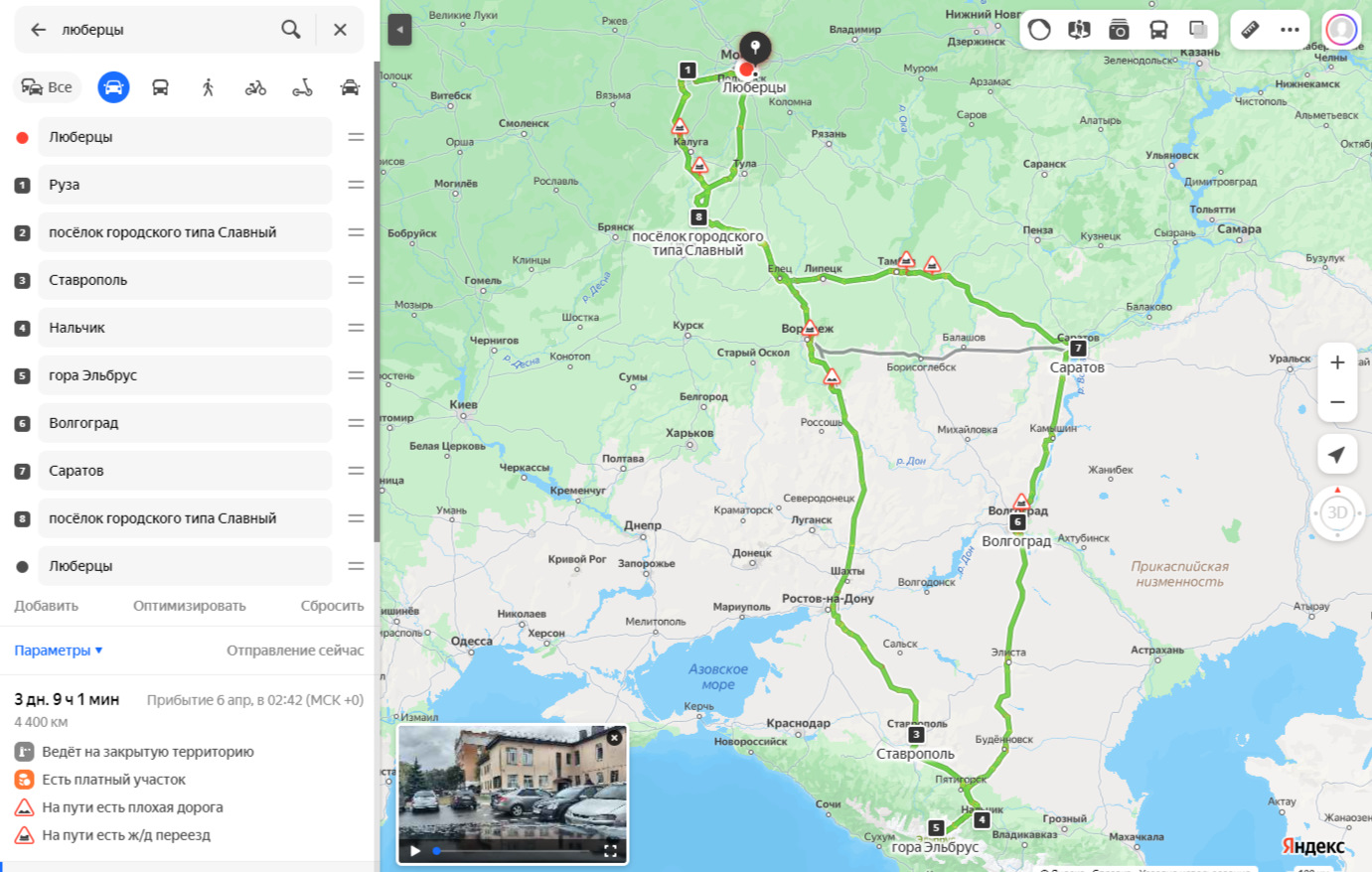This screenshot has height=872, width=1372.
Task: Edit the final destination Люберцы field
Action: [185, 566]
